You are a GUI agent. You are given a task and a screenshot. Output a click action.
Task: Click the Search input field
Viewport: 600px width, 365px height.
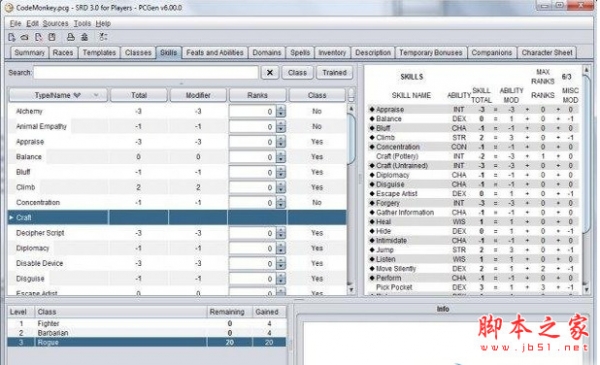click(x=146, y=73)
